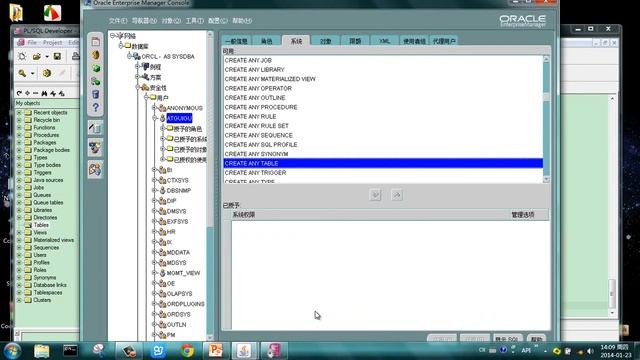Open the 文件 menu
The height and width of the screenshot is (360, 640).
point(118,20)
